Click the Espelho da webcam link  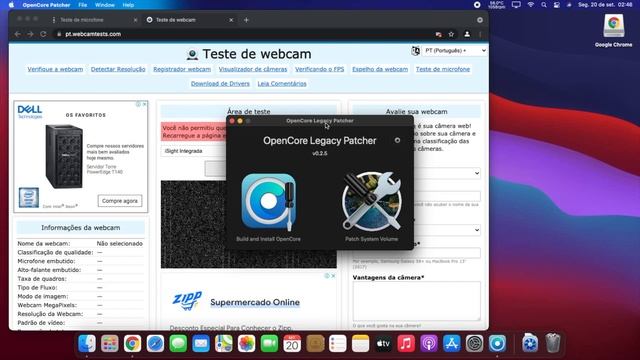380,69
